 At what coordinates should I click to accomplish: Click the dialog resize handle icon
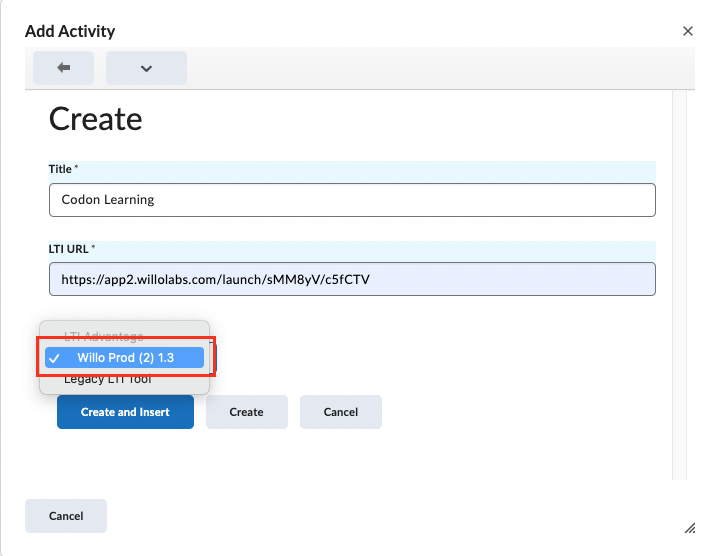coord(690,528)
